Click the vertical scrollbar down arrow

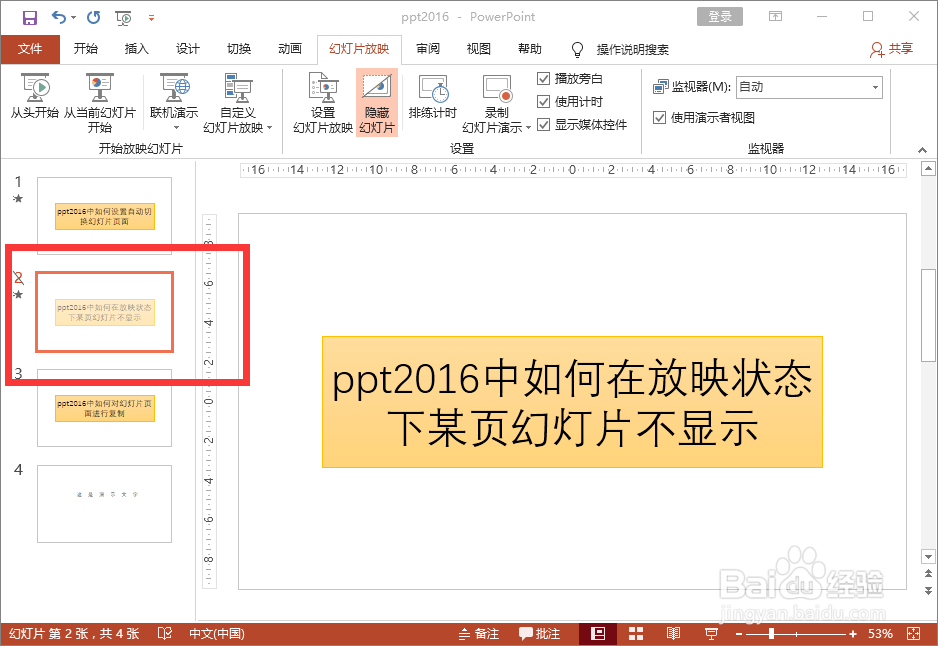[928, 557]
